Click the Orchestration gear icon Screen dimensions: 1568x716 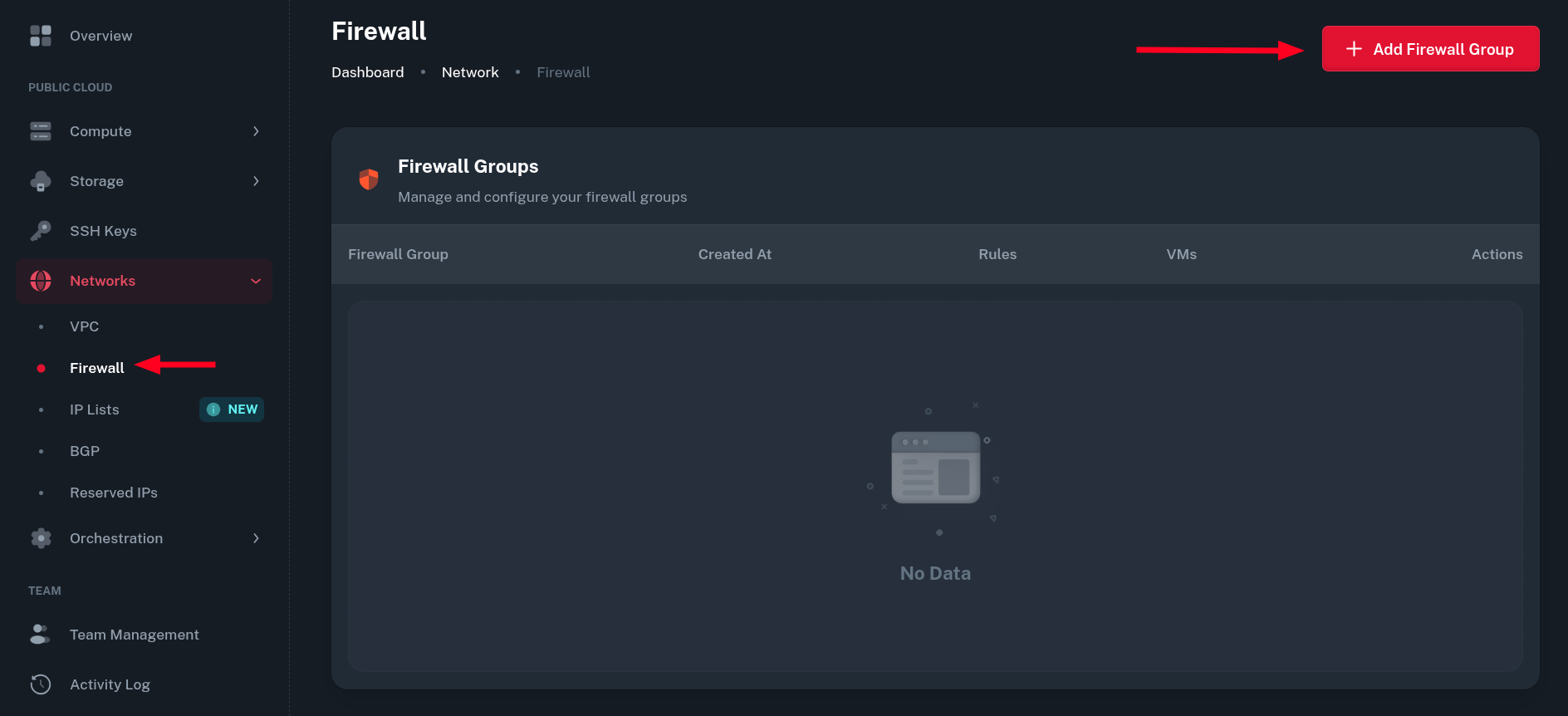[x=41, y=538]
